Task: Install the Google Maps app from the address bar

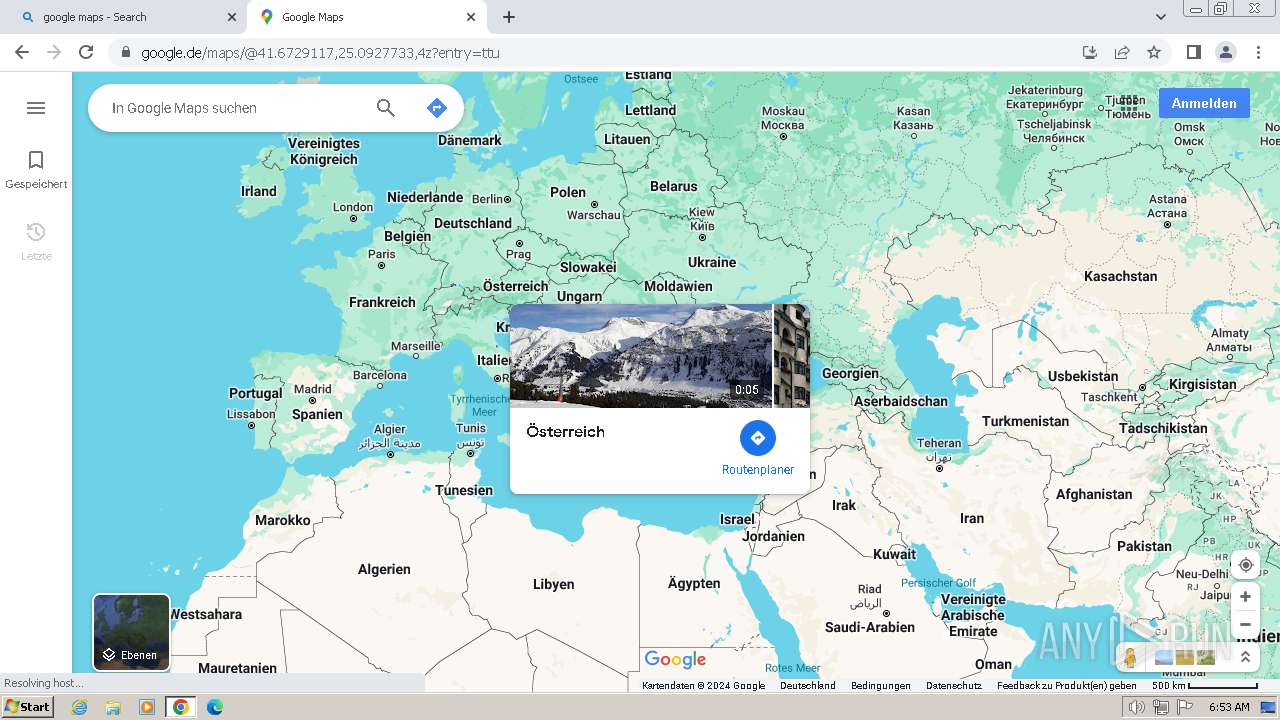Action: pos(1090,52)
